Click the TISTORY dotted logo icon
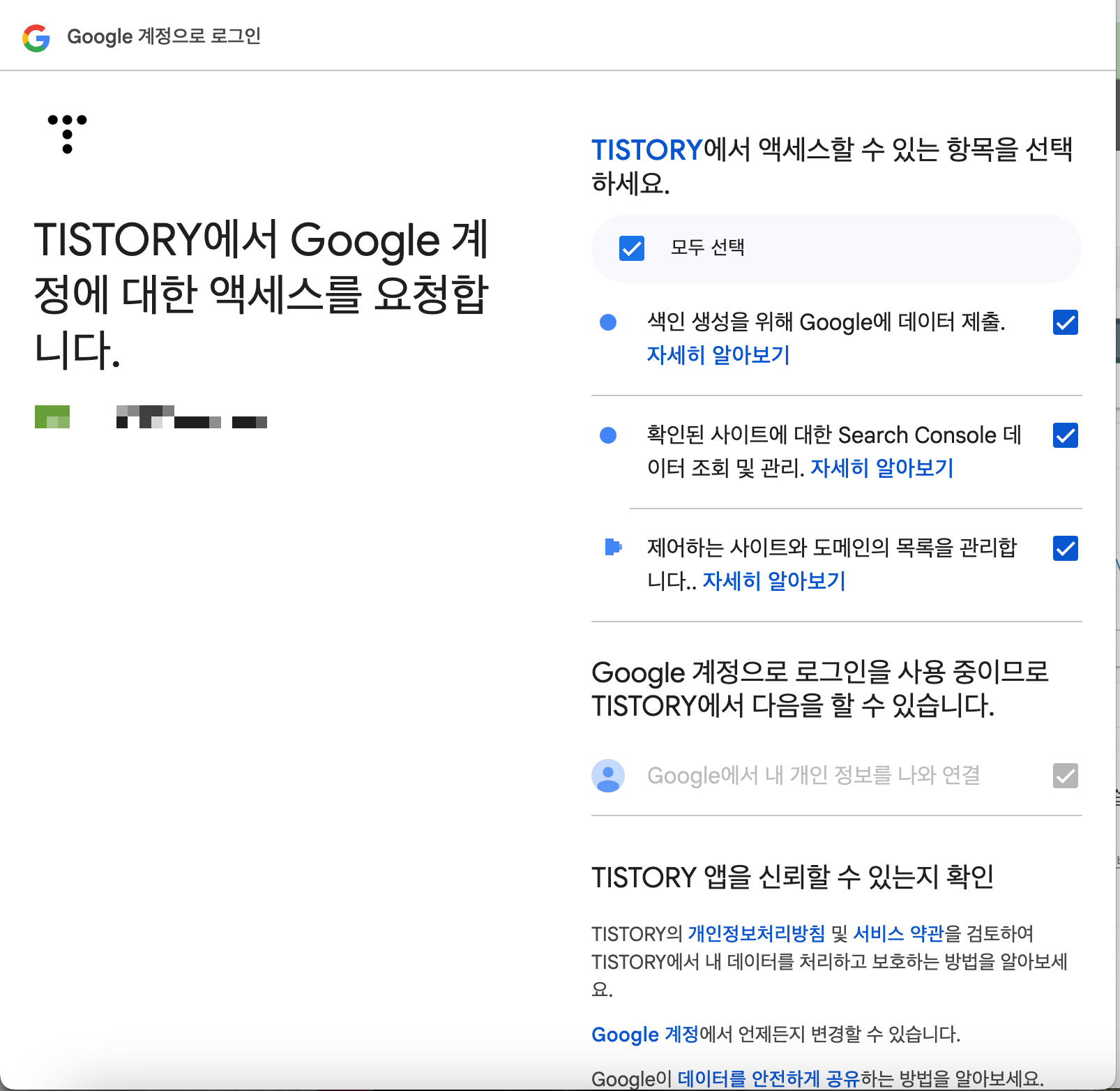1120x1091 pixels. [x=67, y=134]
